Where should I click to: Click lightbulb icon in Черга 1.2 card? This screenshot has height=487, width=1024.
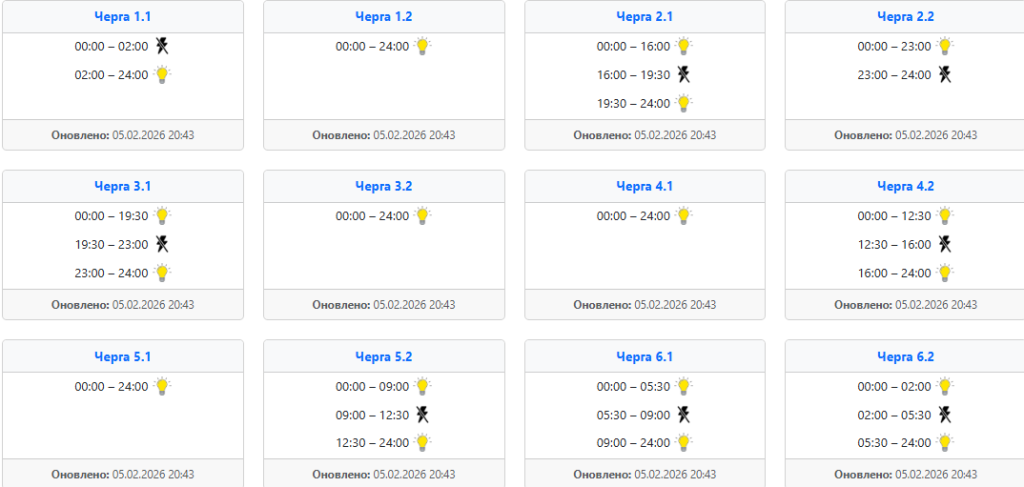(x=423, y=46)
